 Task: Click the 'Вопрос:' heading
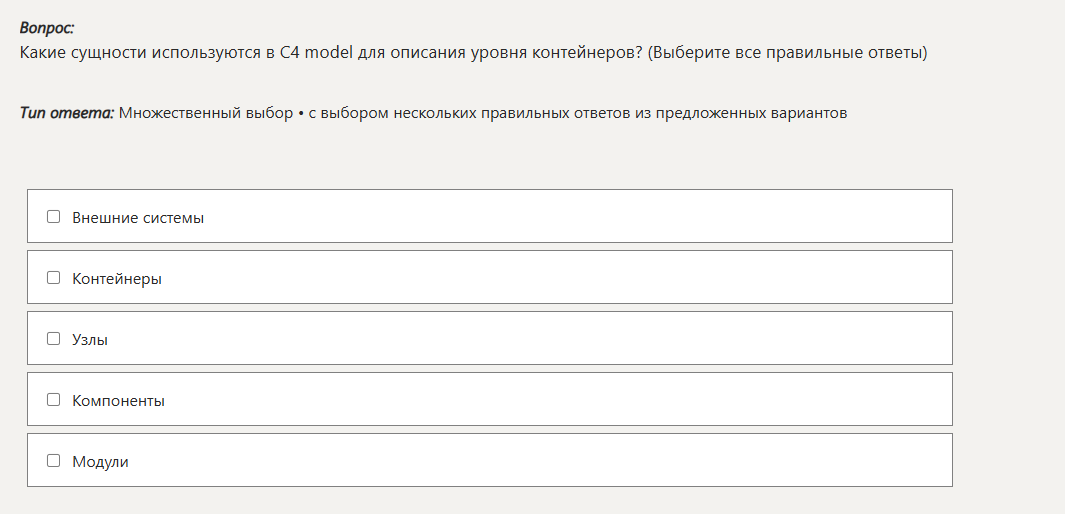[x=47, y=29]
